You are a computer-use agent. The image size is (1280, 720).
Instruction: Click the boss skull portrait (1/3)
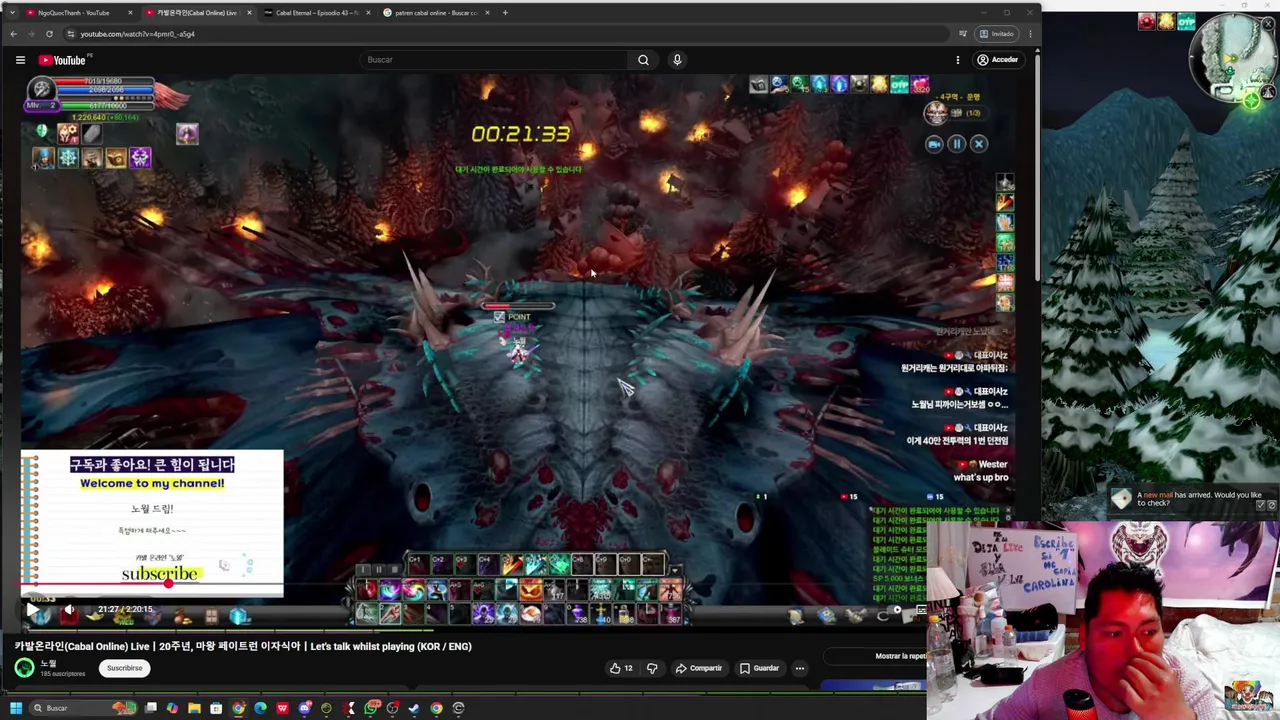coord(936,112)
